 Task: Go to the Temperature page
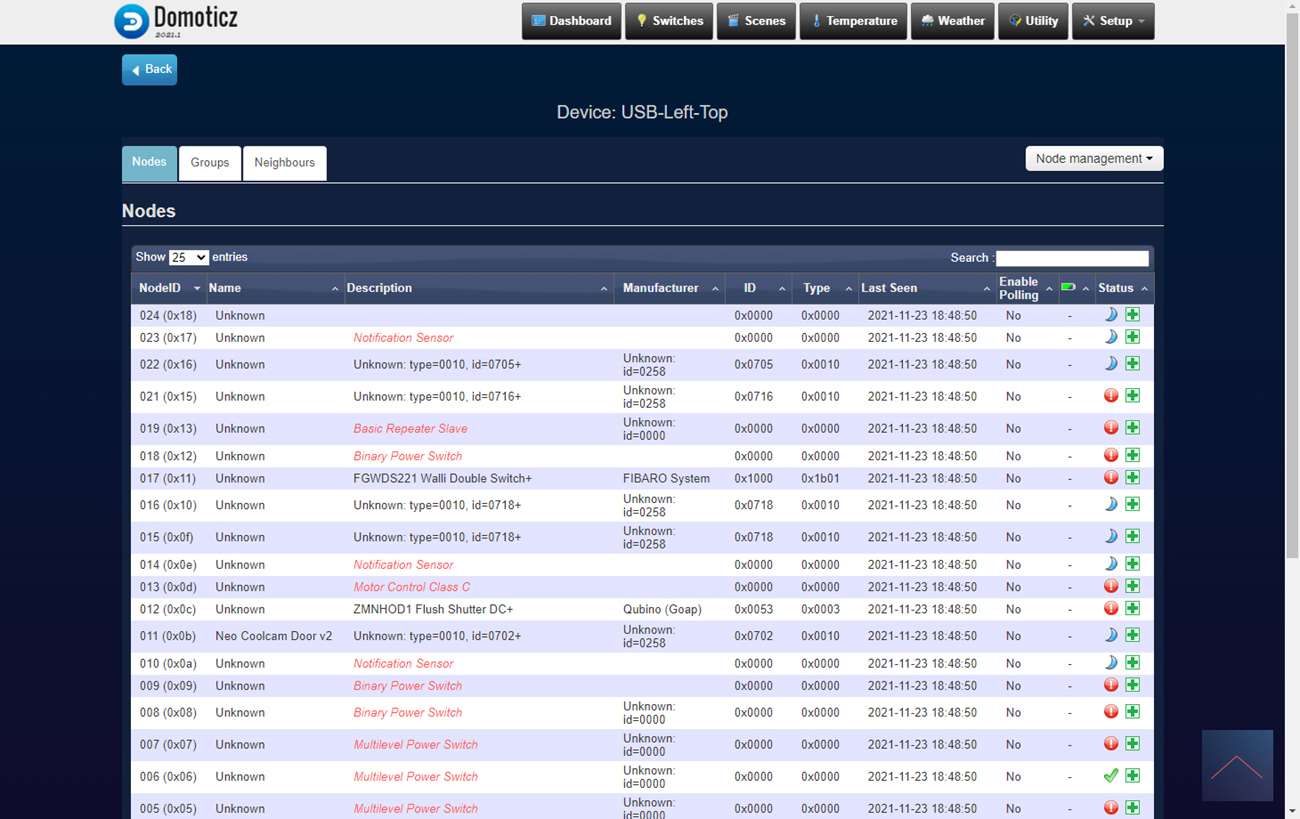tap(853, 21)
